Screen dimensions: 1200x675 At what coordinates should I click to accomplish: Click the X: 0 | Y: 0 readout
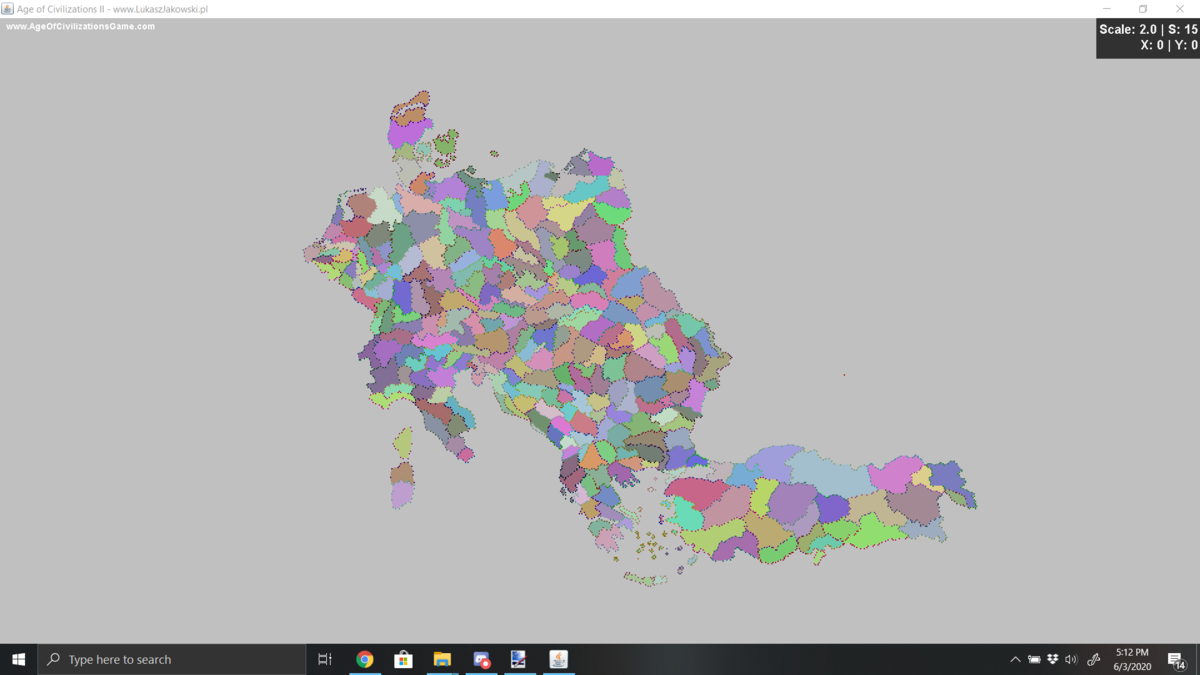[1169, 45]
